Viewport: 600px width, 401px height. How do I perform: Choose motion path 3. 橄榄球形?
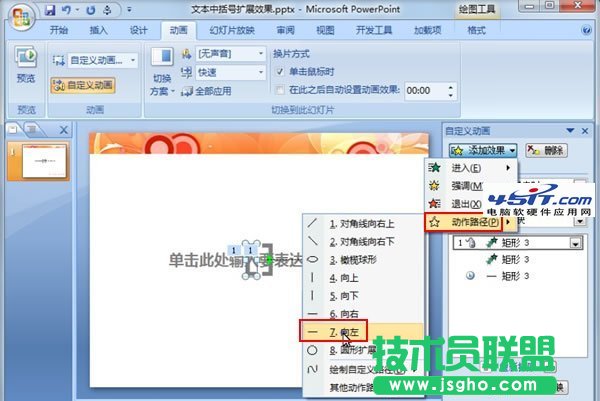[x=364, y=260]
